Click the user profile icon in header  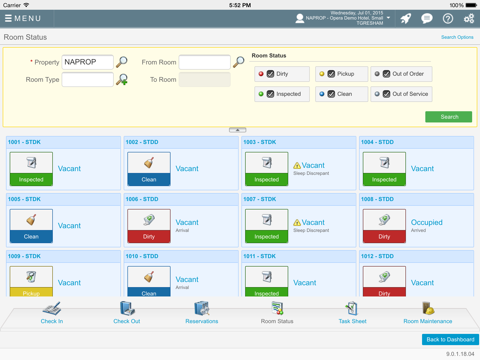(300, 18)
